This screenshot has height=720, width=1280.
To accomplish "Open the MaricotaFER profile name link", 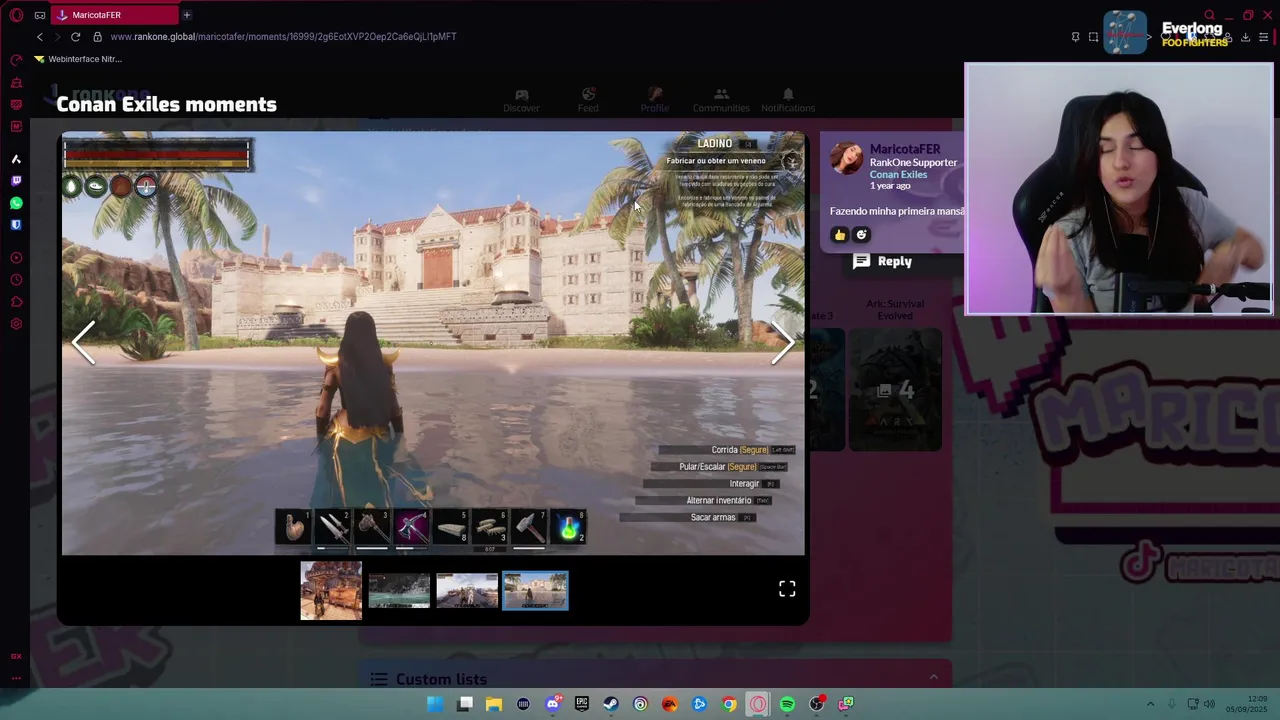I will point(904,149).
